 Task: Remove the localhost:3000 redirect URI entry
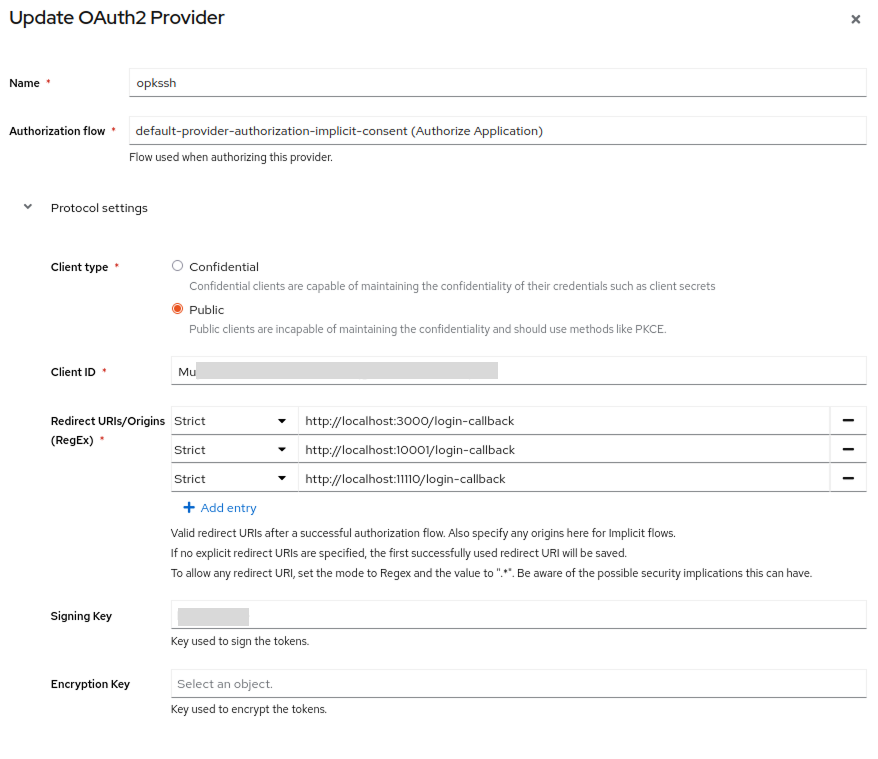coord(847,421)
